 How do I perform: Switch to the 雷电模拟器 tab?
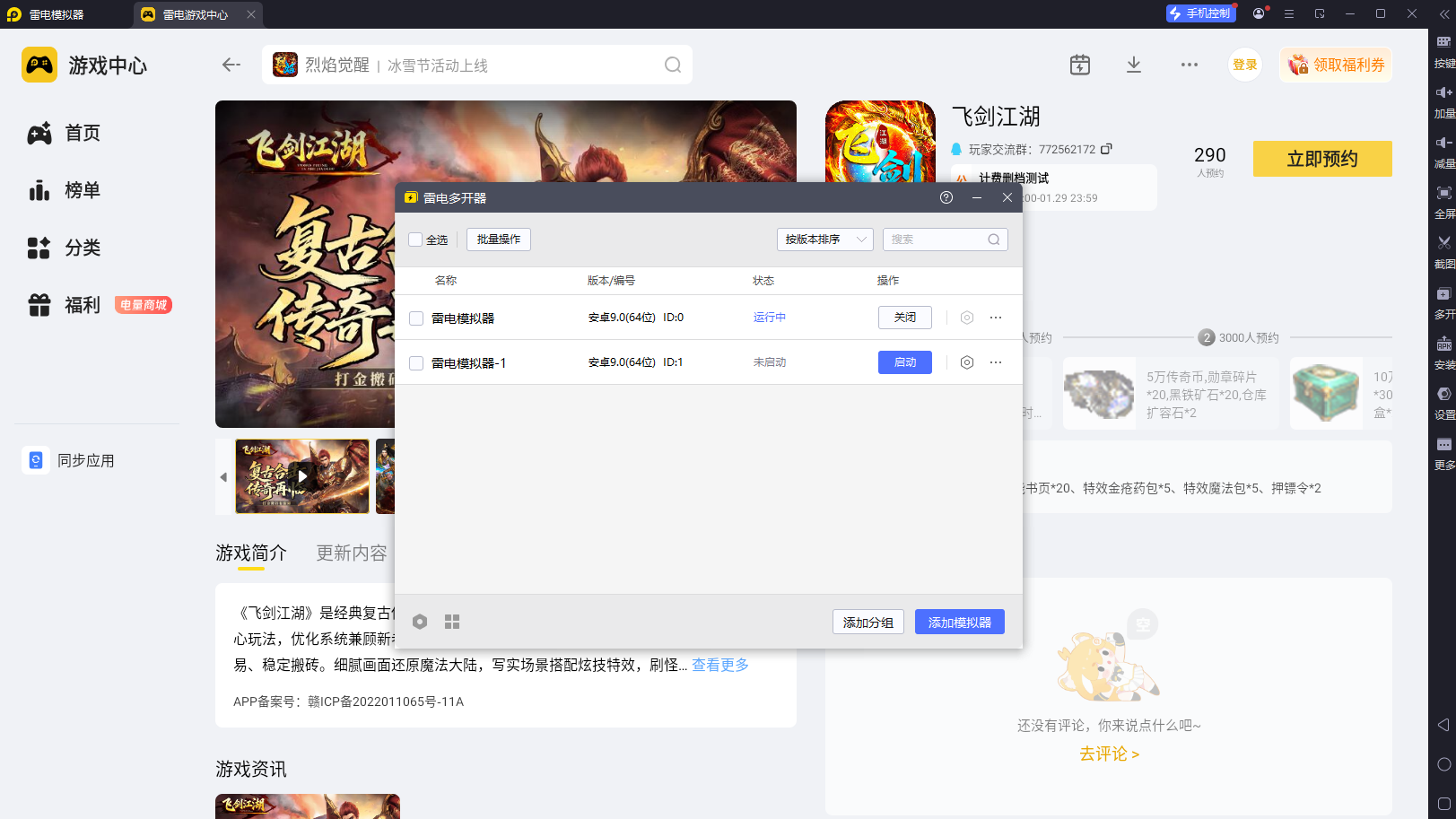click(56, 14)
